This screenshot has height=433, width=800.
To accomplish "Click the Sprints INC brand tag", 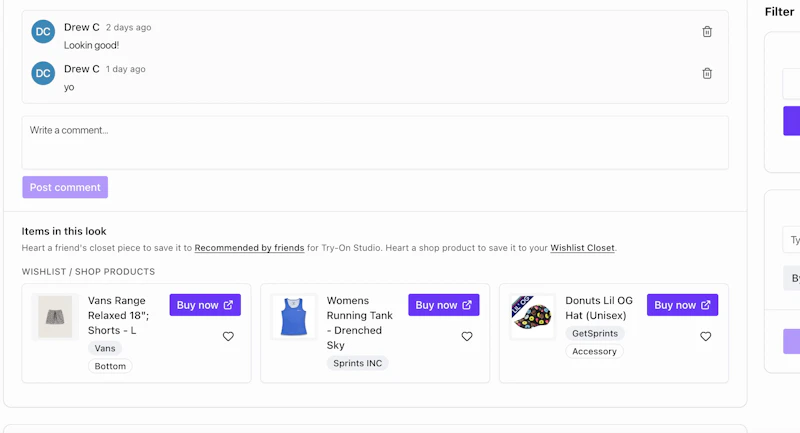I will tap(358, 363).
